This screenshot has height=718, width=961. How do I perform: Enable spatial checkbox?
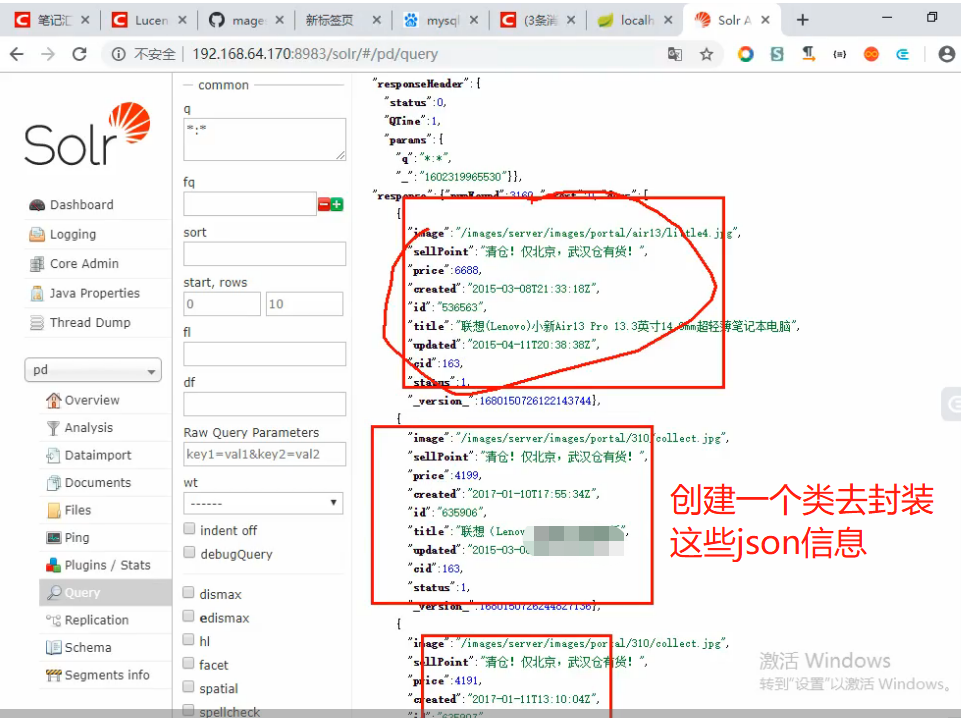(189, 687)
